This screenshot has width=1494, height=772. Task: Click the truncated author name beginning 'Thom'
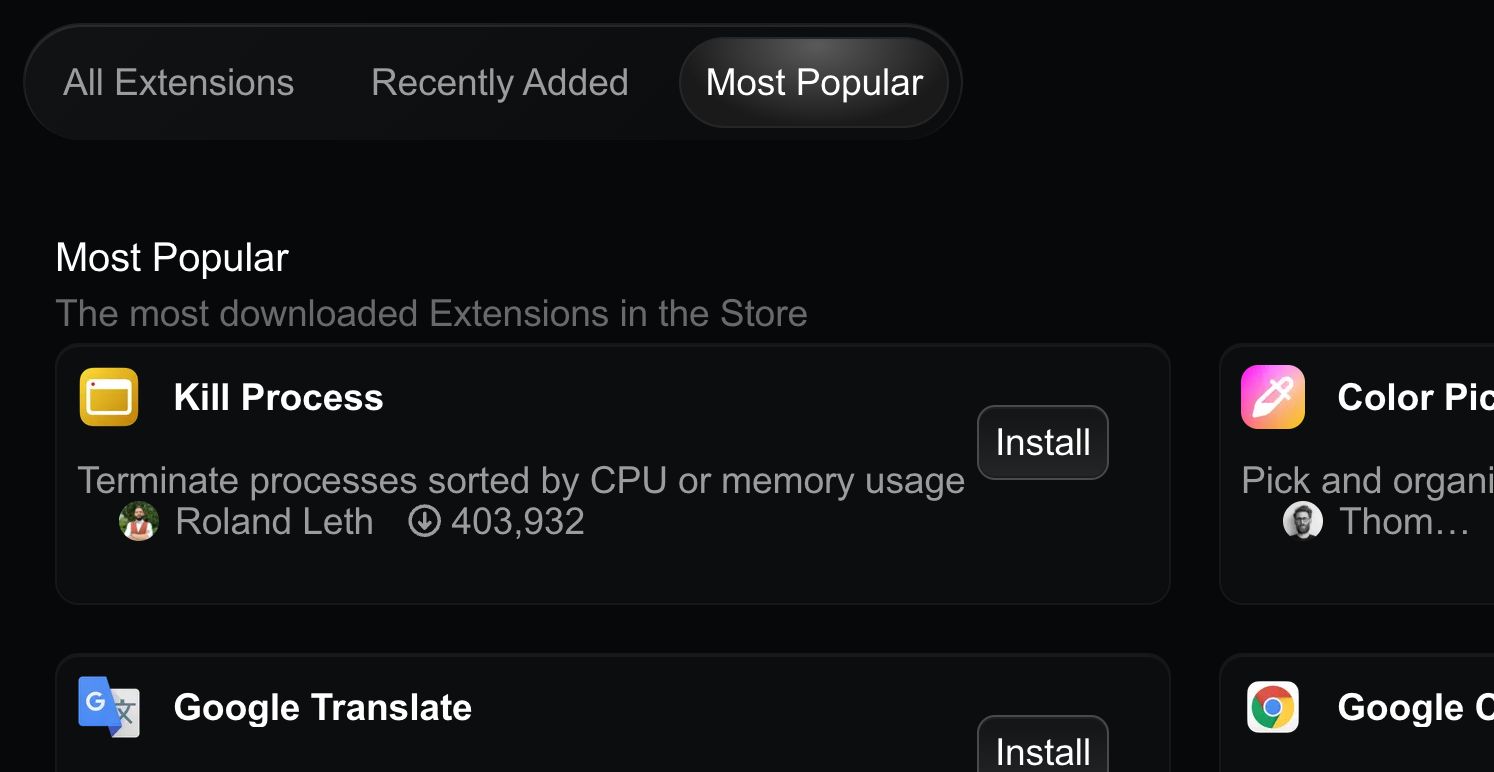pyautogui.click(x=1403, y=522)
